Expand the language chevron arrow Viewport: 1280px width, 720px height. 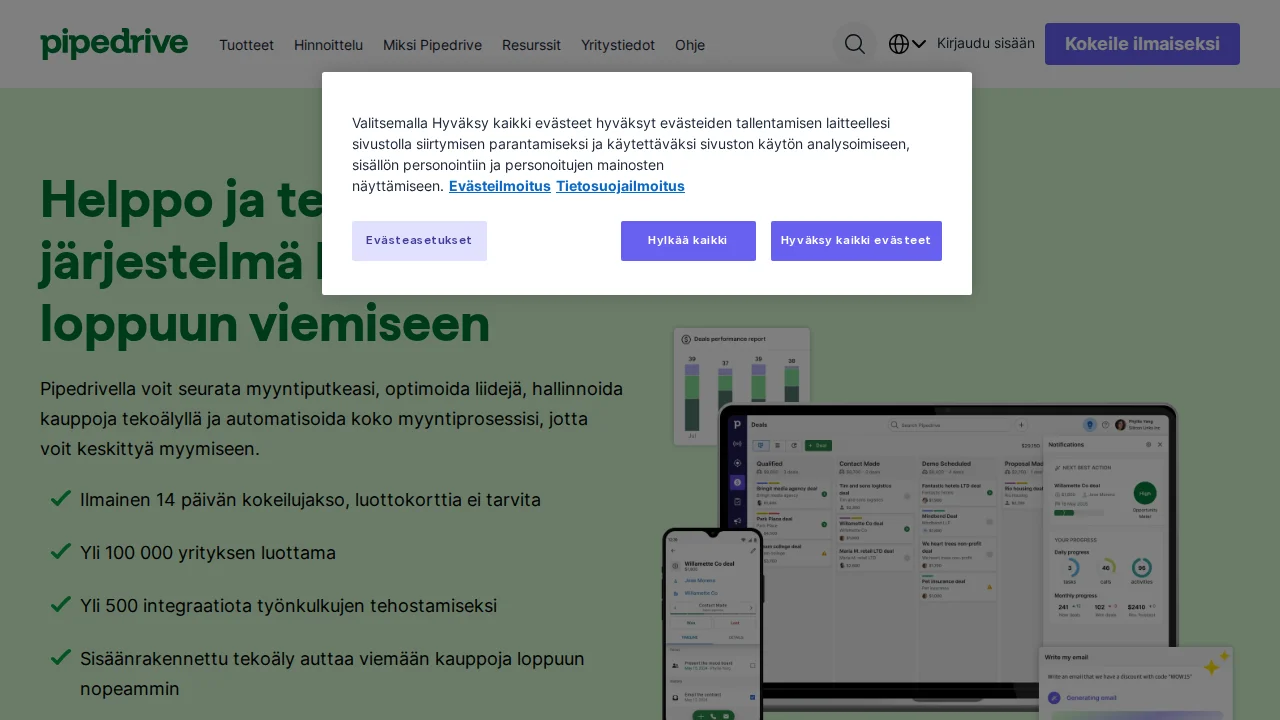point(919,44)
